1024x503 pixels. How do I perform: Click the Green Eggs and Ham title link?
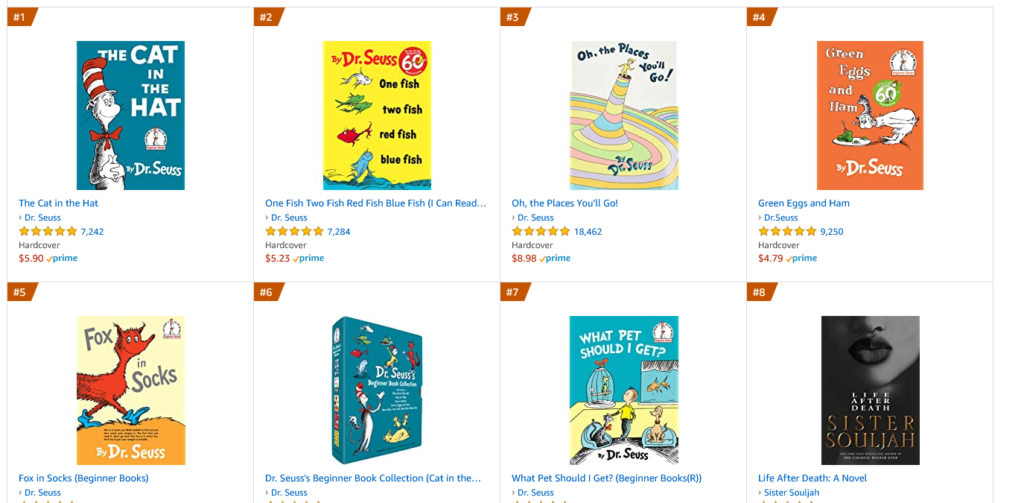[803, 203]
